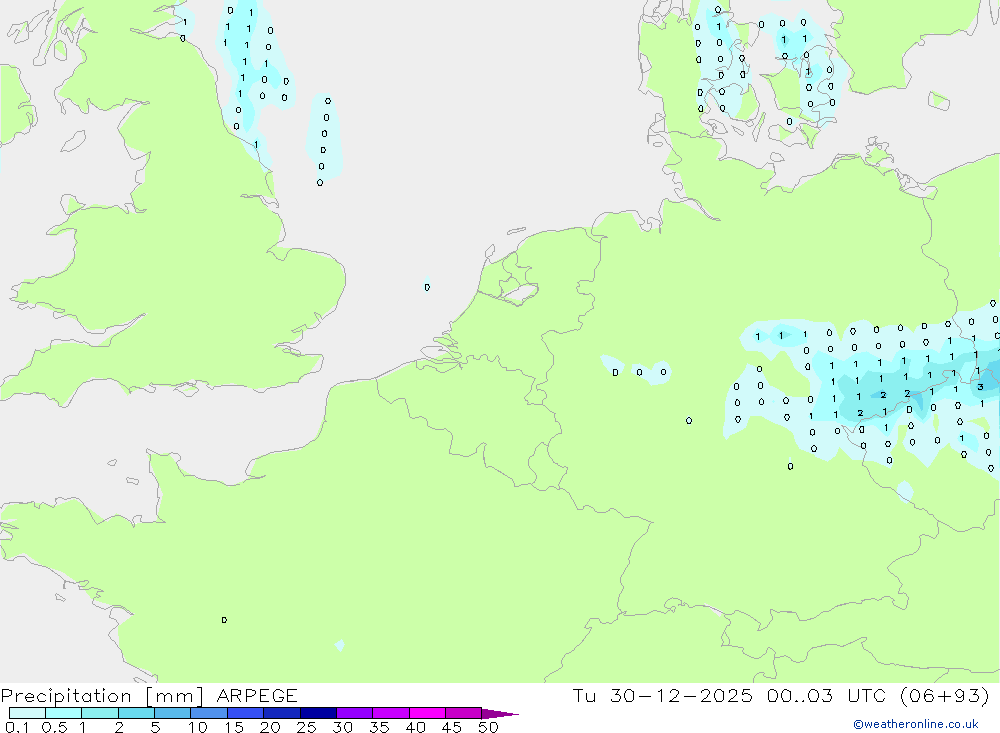
Task: Select the 1–2 mm legend color swatch
Action: click(x=100, y=713)
